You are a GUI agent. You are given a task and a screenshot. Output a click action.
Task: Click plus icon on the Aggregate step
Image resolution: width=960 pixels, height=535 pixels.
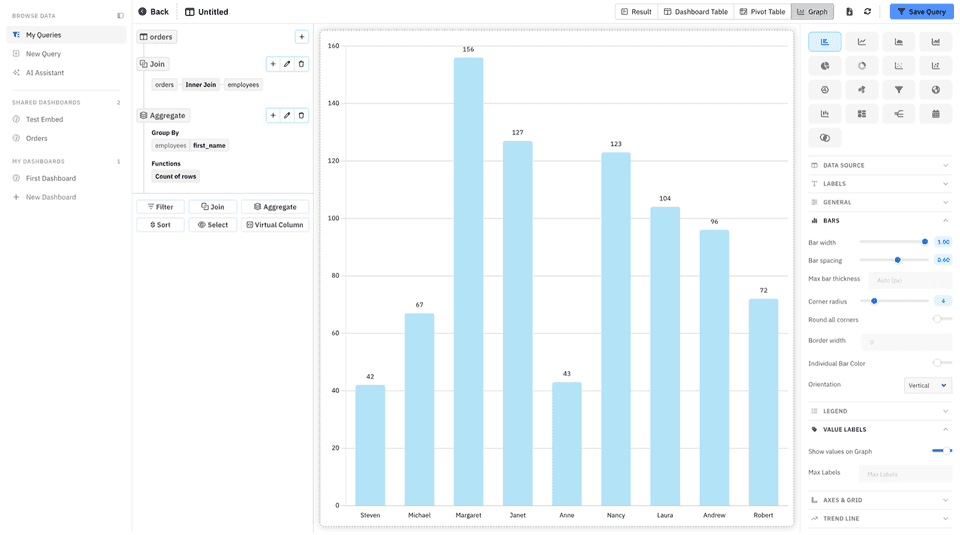pyautogui.click(x=273, y=115)
